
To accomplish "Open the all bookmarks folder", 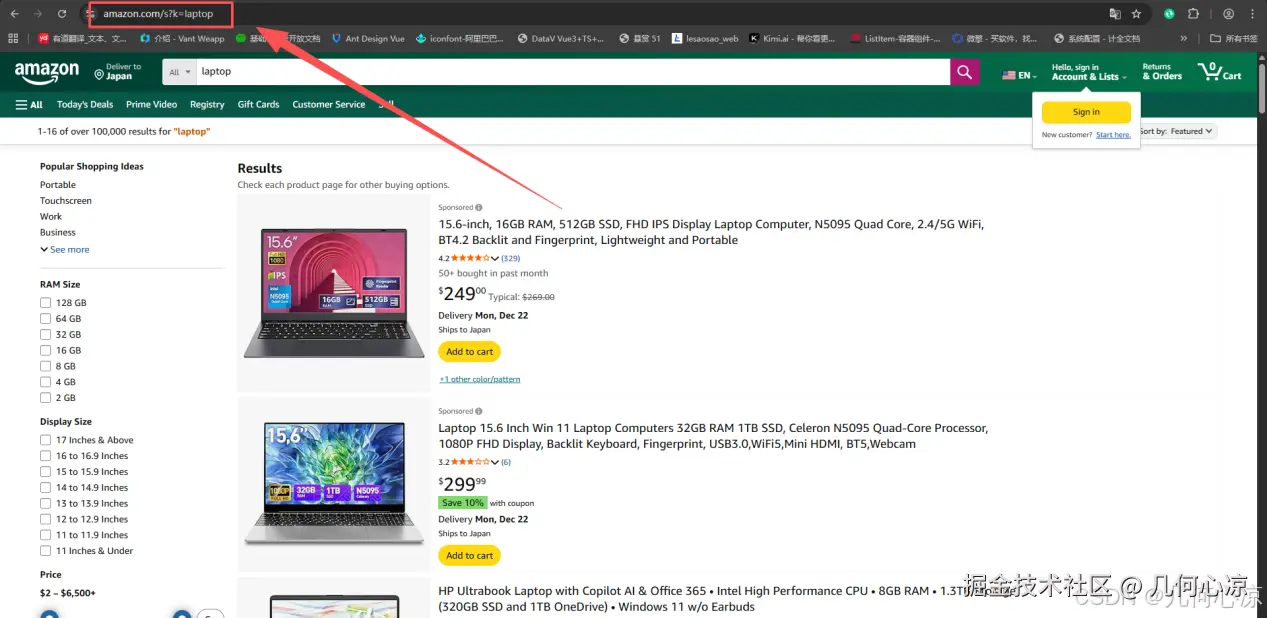I will coord(1233,39).
